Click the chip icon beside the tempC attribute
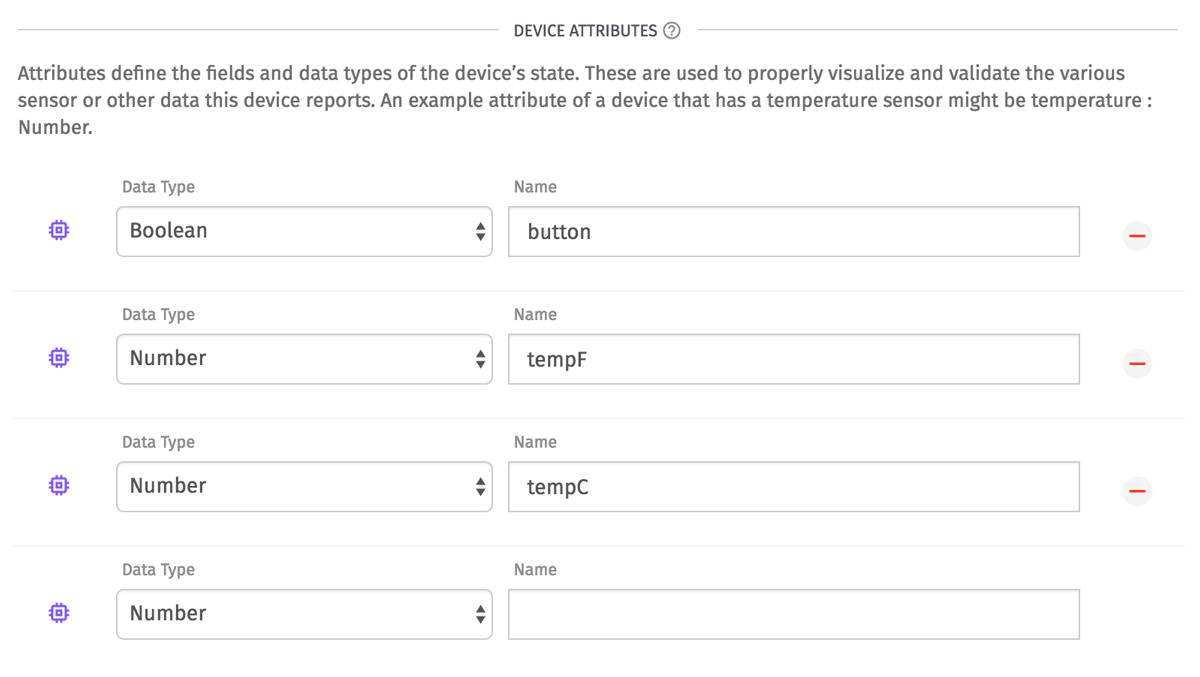Screen dimensions: 1200x677 pyautogui.click(x=59, y=485)
